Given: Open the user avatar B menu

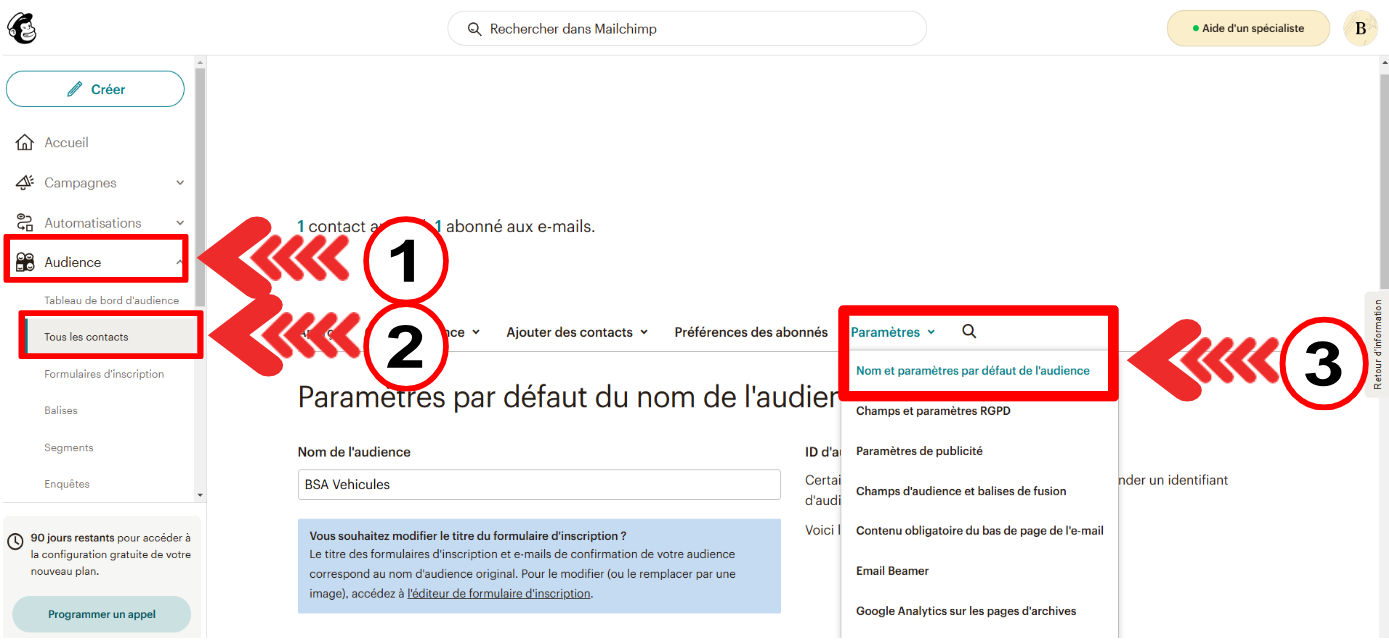Looking at the screenshot, I should coord(1360,28).
